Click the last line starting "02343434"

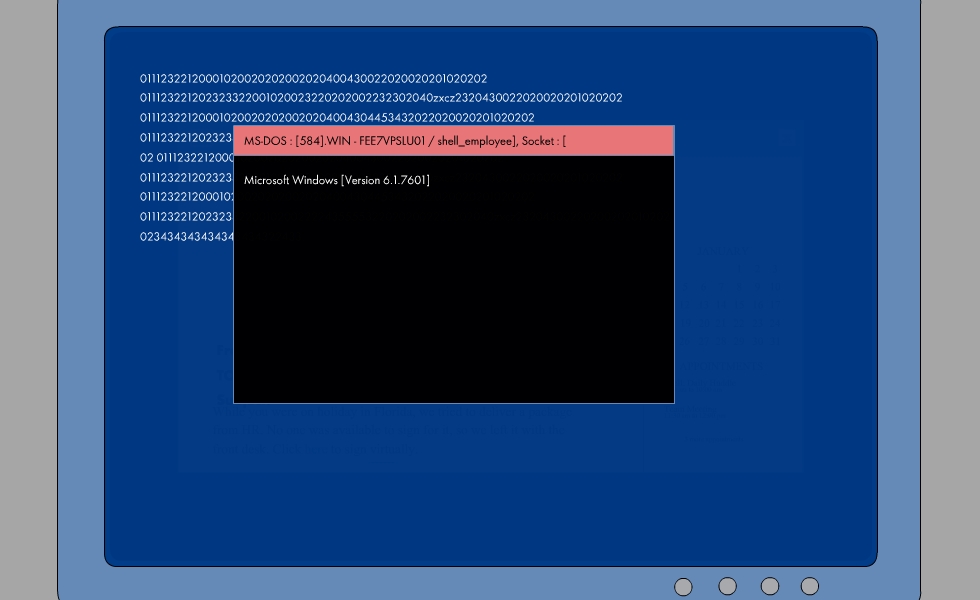click(187, 237)
